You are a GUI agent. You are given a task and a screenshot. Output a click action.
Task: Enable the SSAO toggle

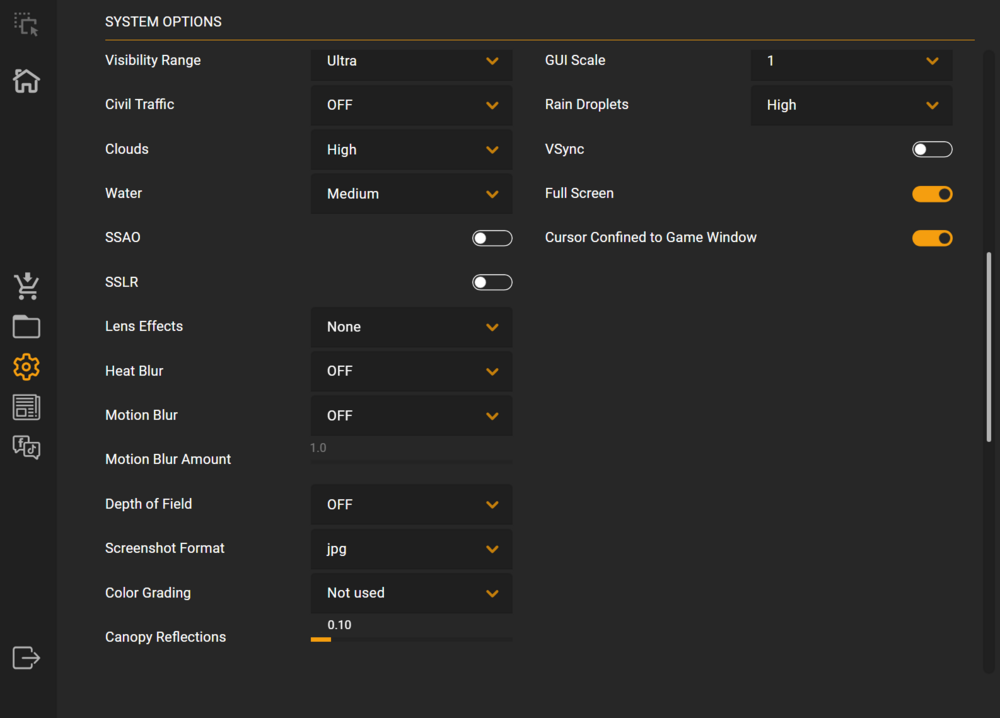492,238
